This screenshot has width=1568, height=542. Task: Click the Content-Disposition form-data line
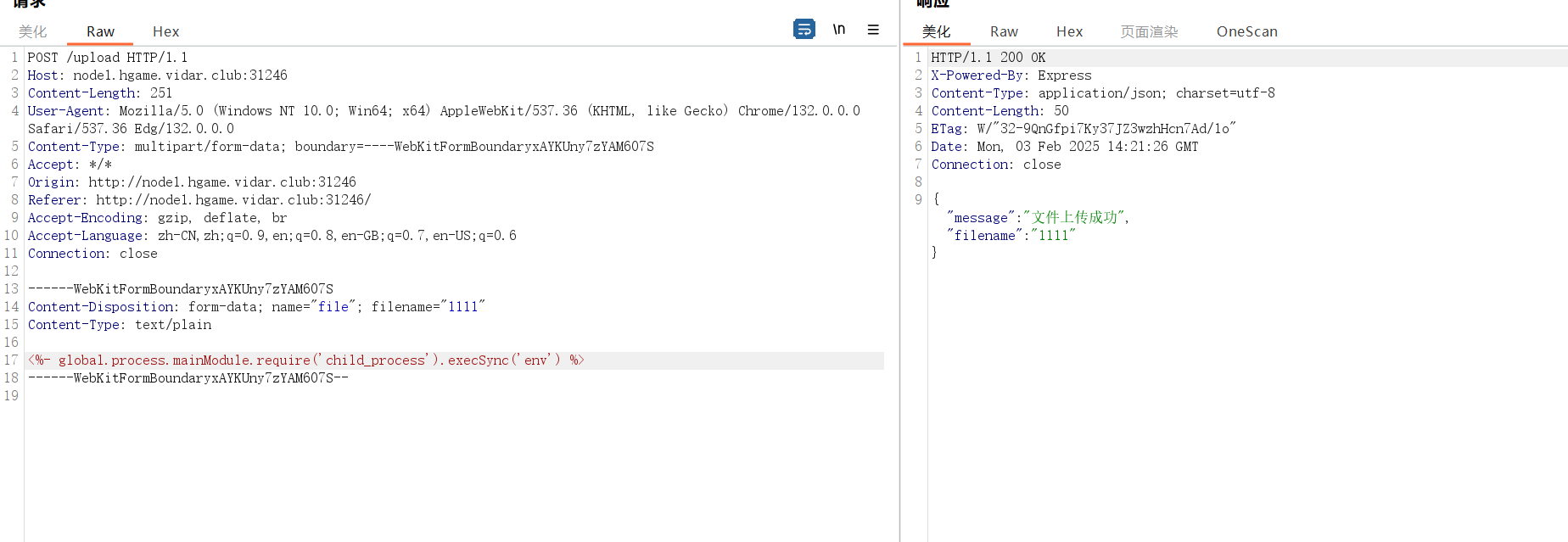(x=256, y=307)
